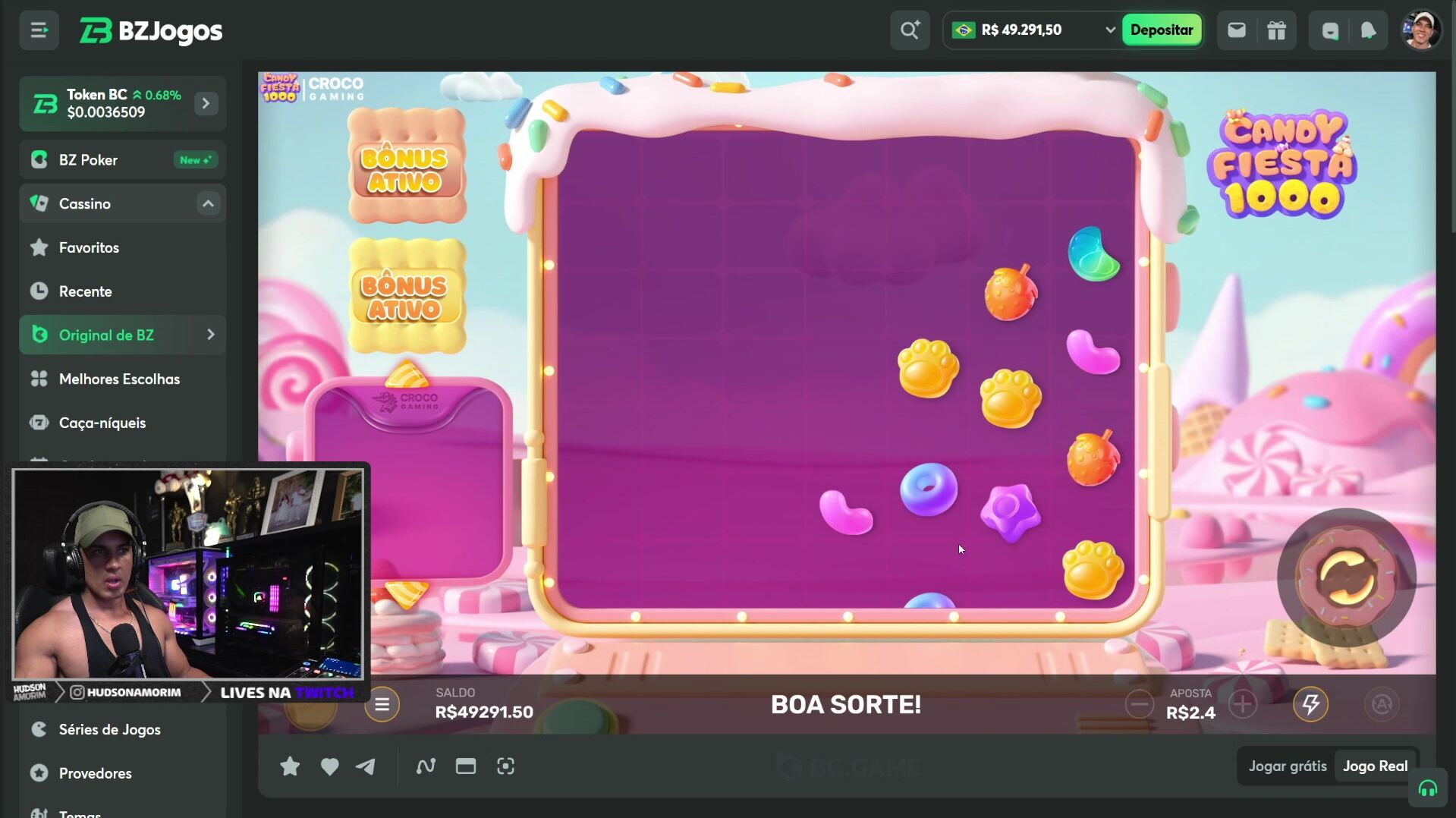This screenshot has width=1456, height=818.
Task: Click the Favoritos star icon in the sidebar
Action: [39, 247]
